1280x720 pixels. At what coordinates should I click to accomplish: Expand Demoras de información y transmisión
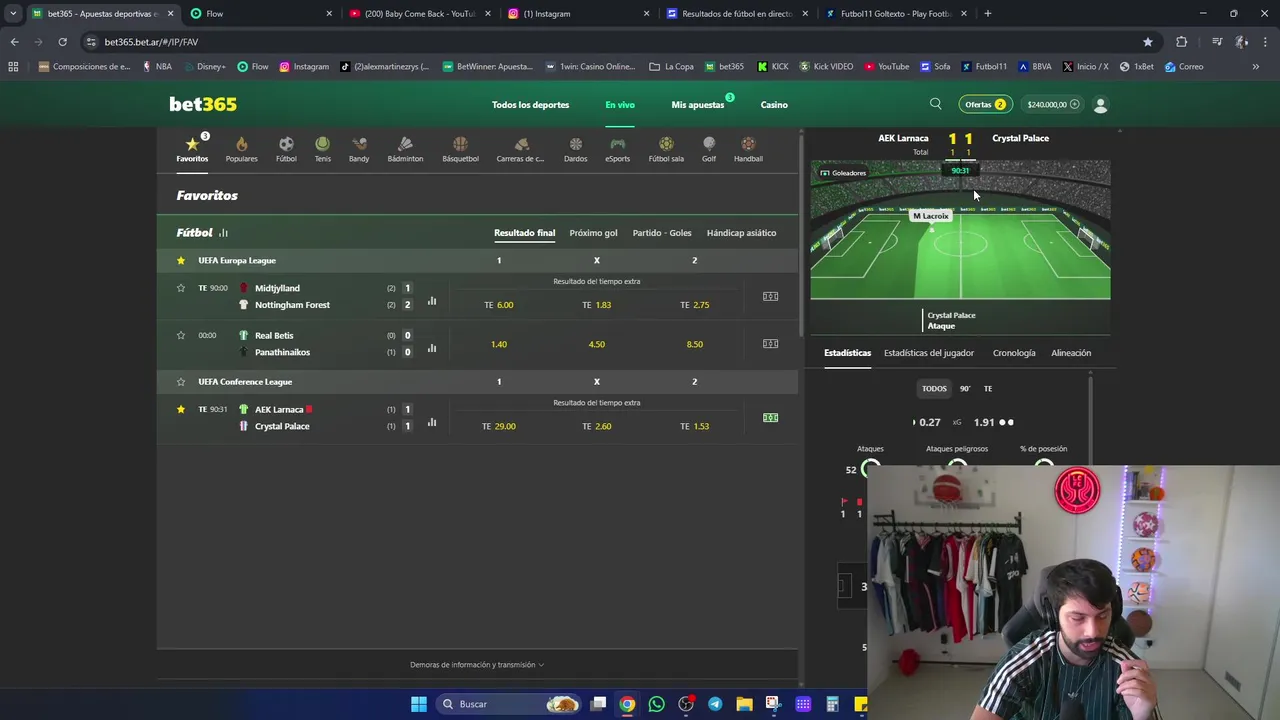click(x=477, y=665)
